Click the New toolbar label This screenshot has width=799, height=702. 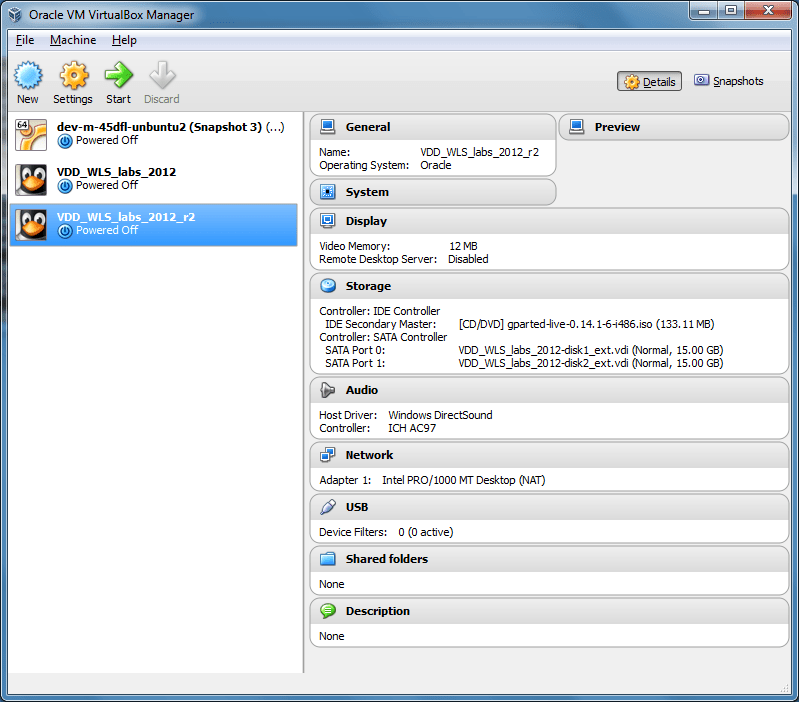28,99
